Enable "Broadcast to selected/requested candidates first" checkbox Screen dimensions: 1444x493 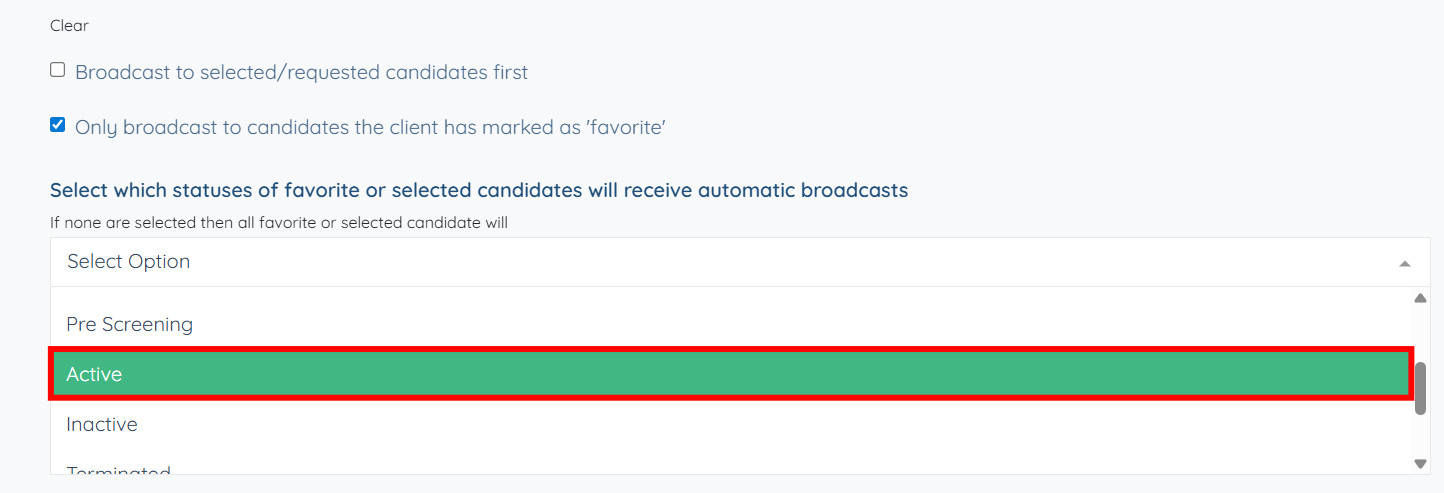coord(58,70)
